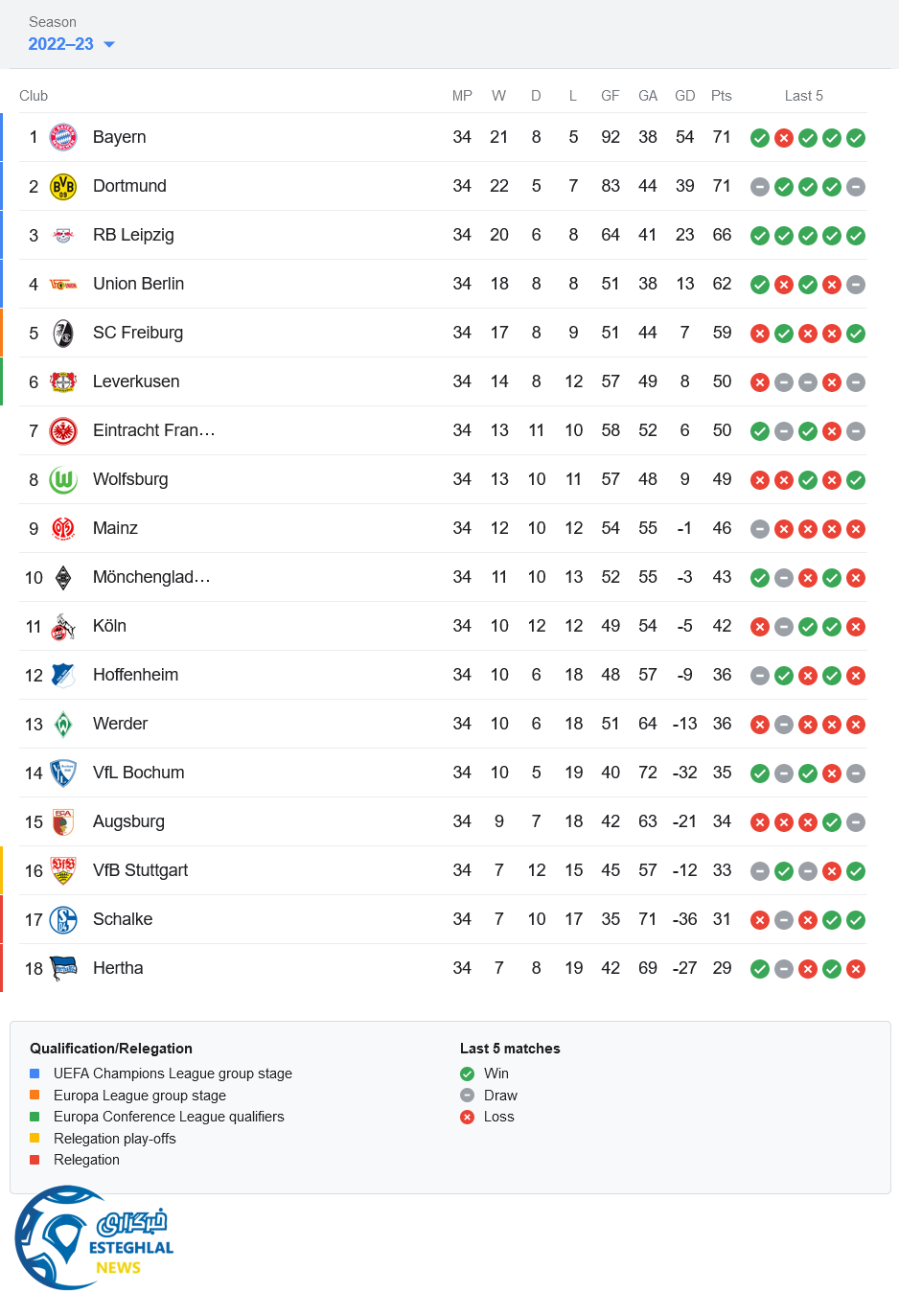Open the SC Freiburg team link
This screenshot has width=899, height=1316.
click(x=138, y=333)
